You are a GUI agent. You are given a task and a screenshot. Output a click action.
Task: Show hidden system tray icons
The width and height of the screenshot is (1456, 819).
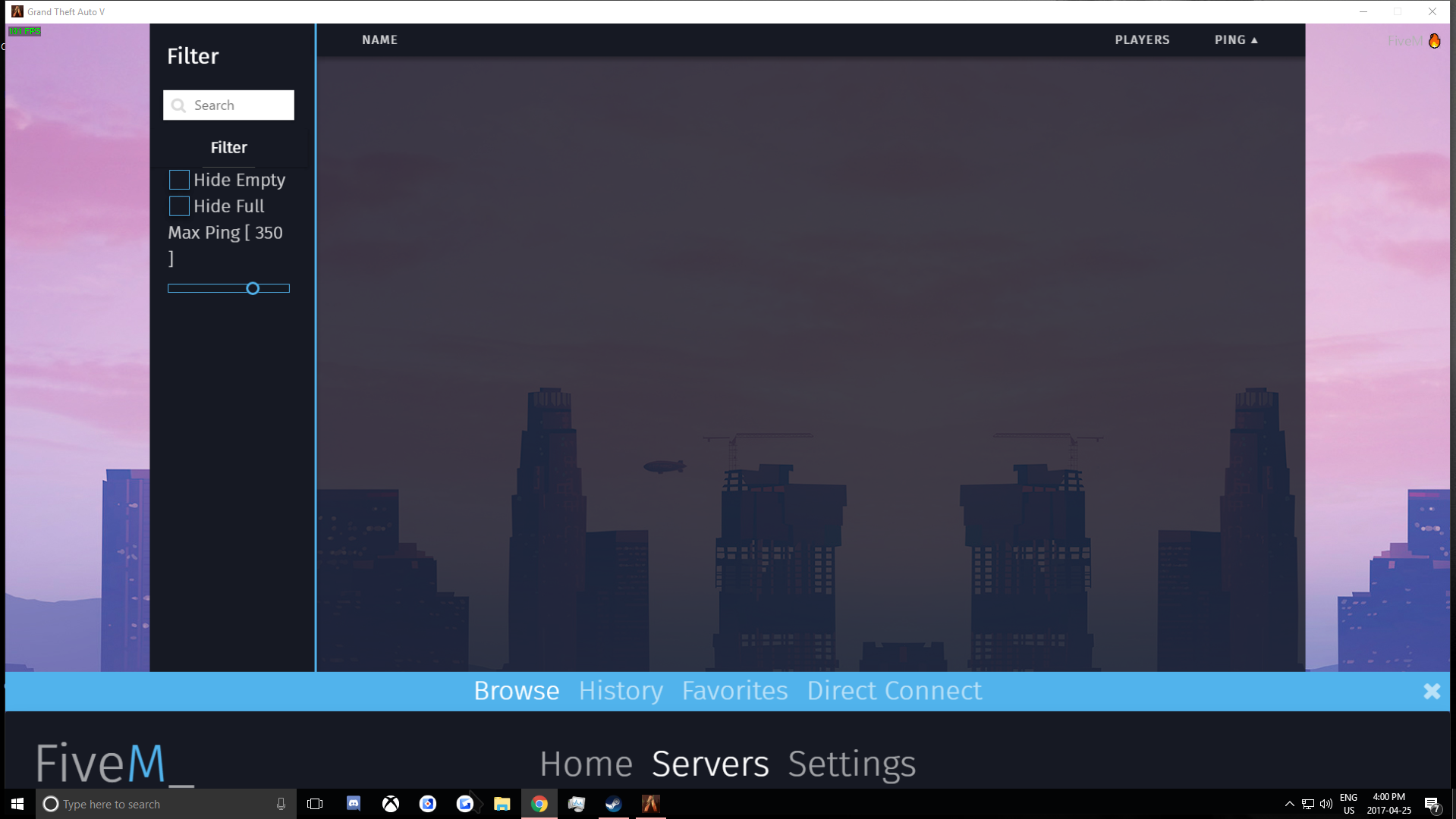1289,804
